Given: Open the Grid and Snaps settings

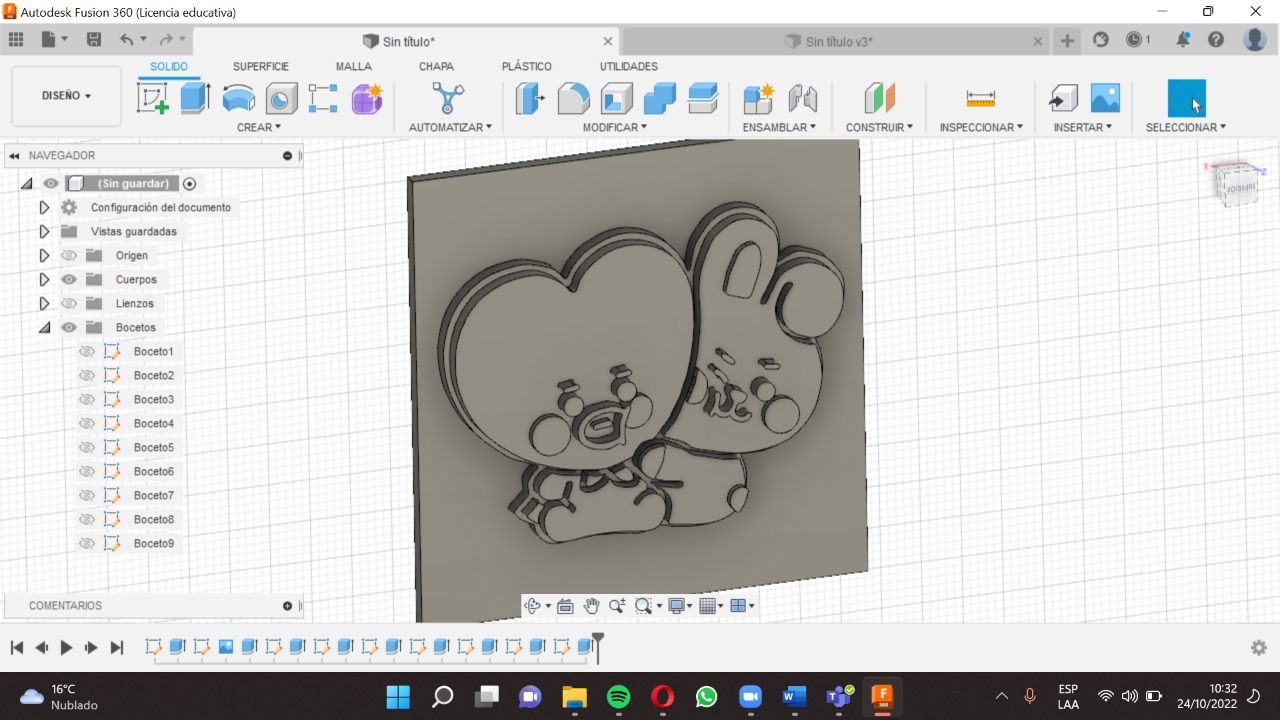Looking at the screenshot, I should click(x=711, y=606).
